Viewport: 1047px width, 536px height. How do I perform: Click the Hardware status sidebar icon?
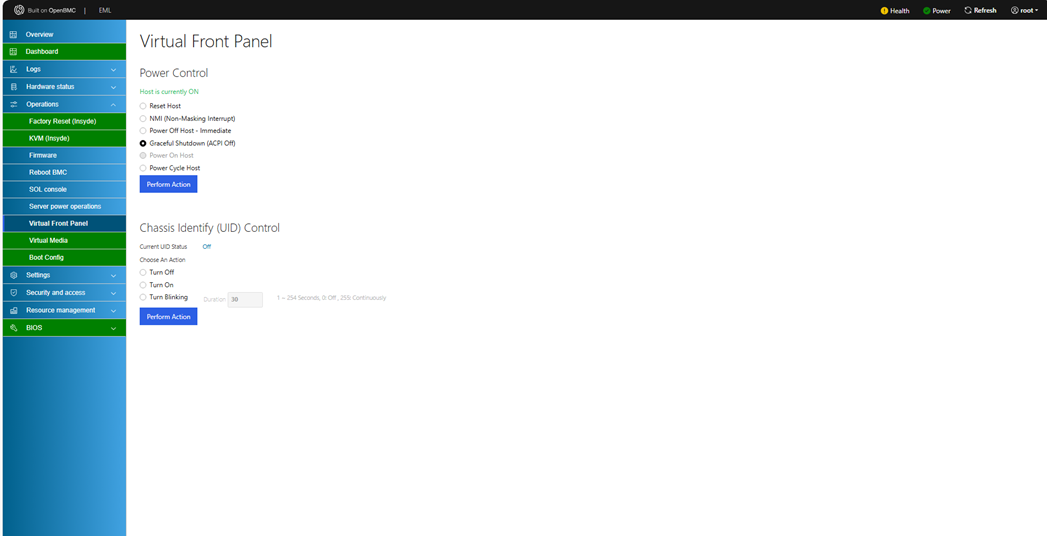[x=13, y=87]
